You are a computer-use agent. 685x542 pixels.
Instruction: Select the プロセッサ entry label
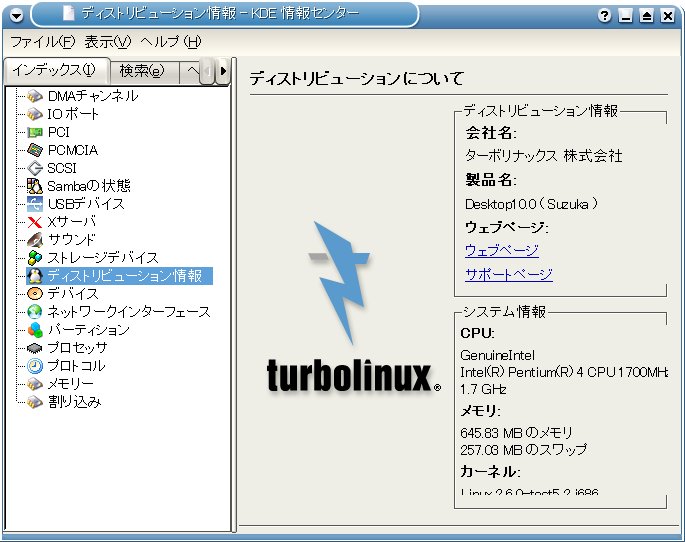[77, 348]
